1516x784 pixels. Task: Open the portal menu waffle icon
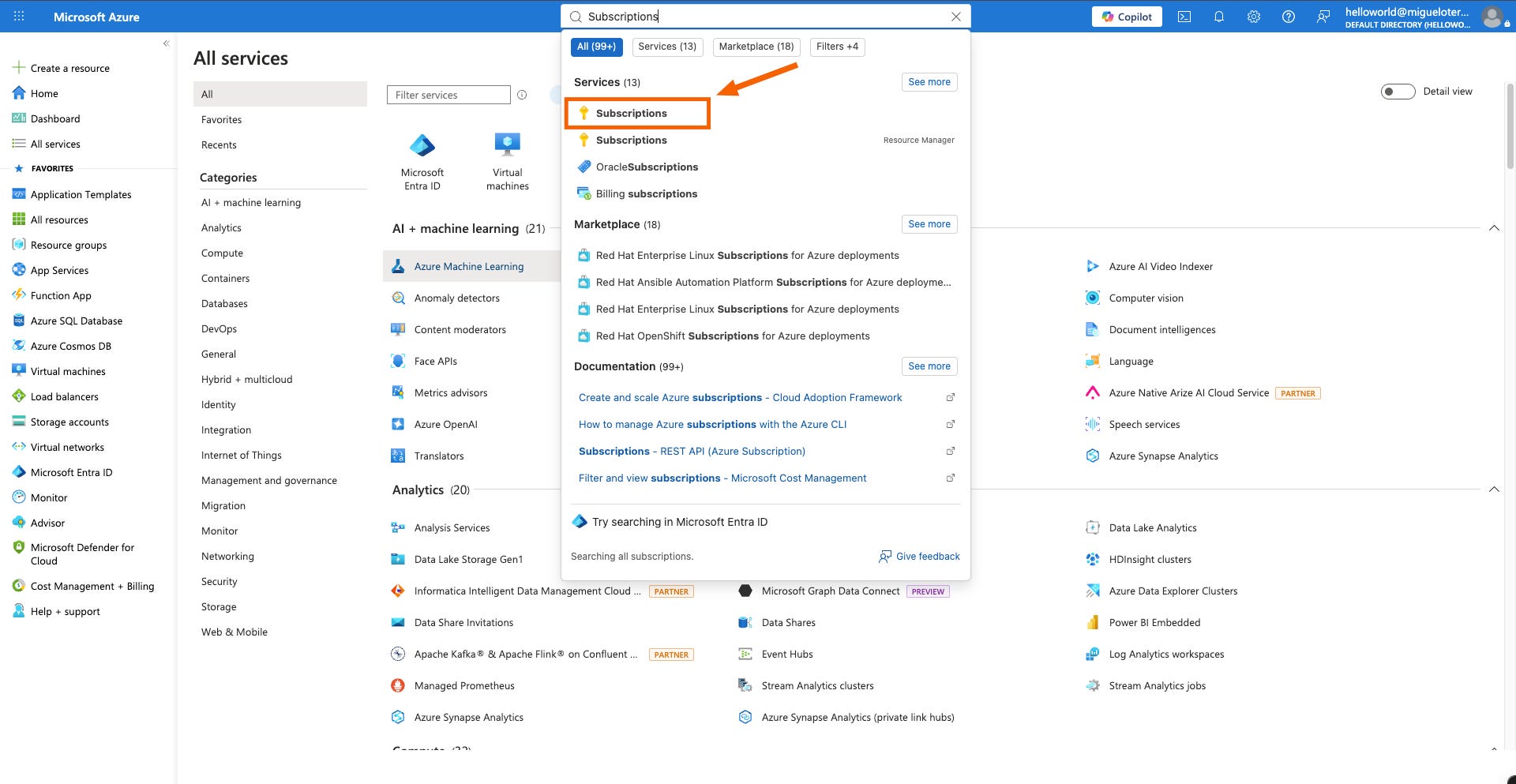pos(19,16)
